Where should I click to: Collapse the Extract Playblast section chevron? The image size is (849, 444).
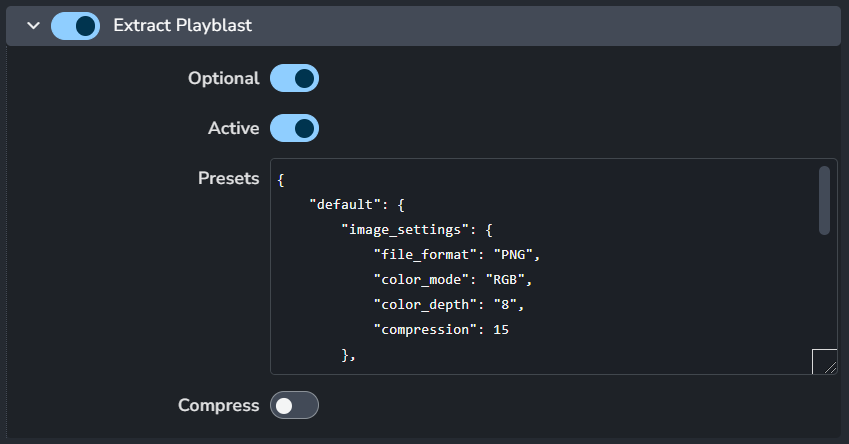coord(33,26)
